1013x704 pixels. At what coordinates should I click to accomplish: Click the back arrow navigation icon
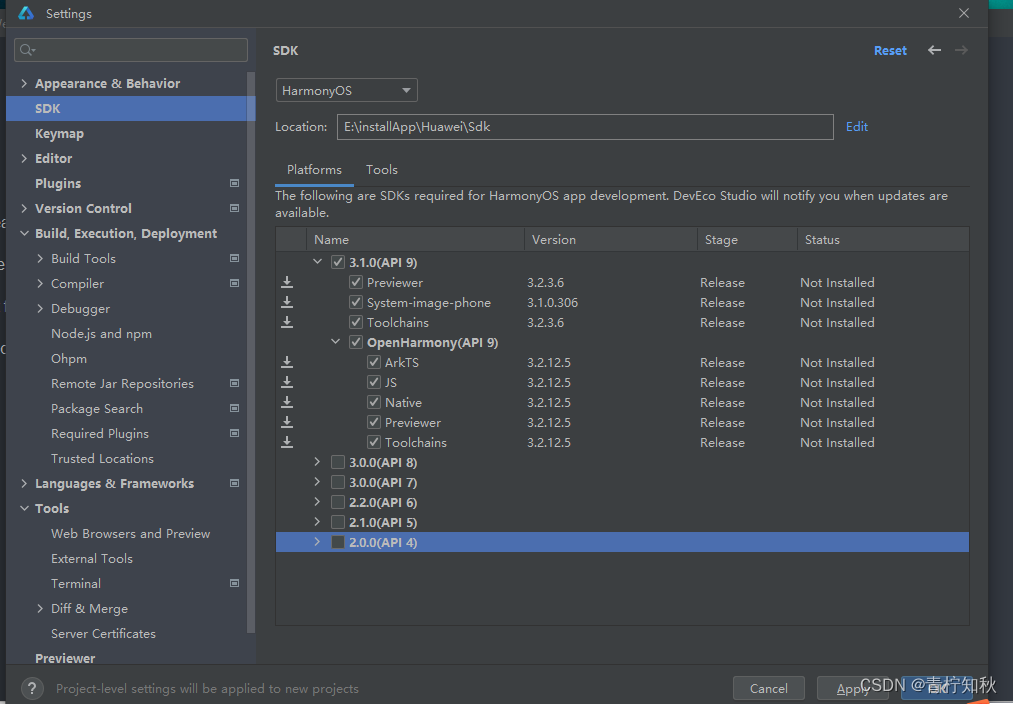934,50
